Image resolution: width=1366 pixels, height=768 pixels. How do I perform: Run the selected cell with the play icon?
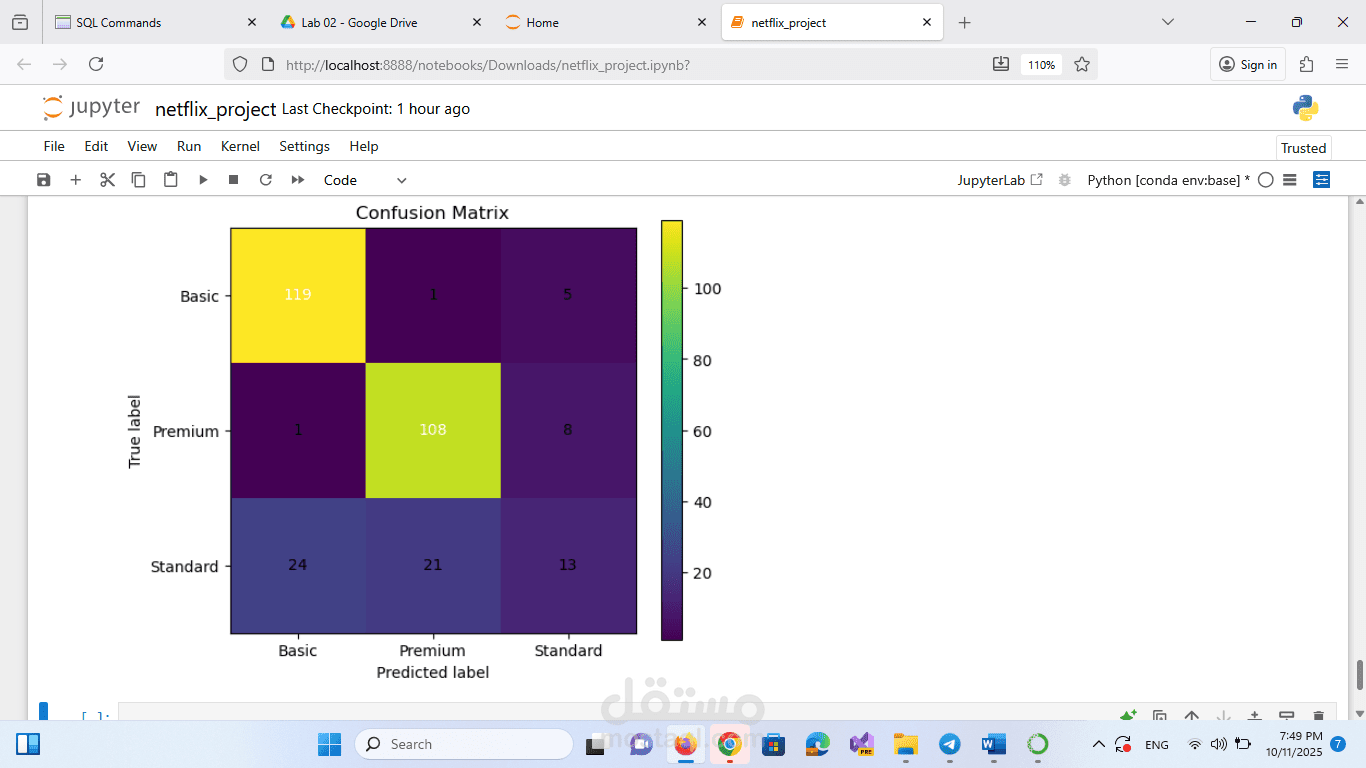coord(203,180)
